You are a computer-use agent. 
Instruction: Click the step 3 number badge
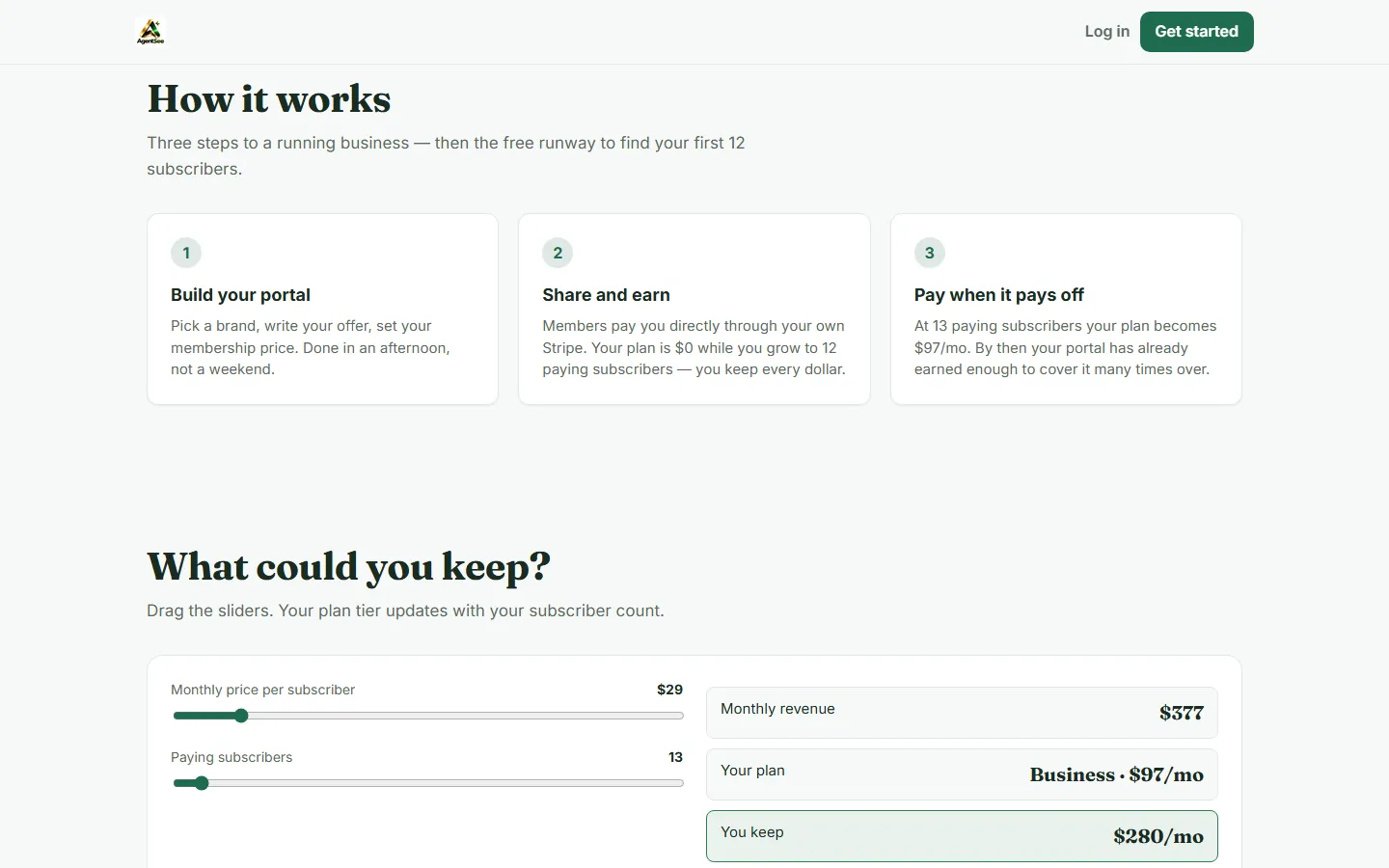[x=930, y=253]
